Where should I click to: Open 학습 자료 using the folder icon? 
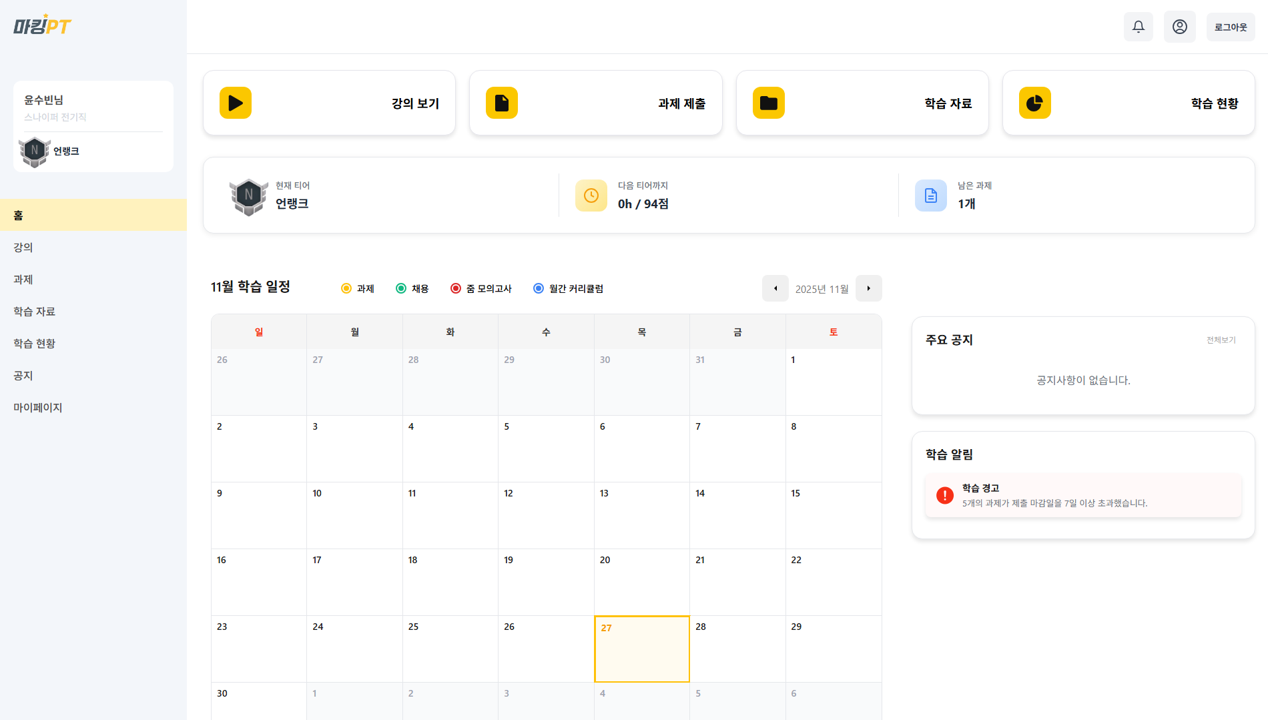pos(768,102)
